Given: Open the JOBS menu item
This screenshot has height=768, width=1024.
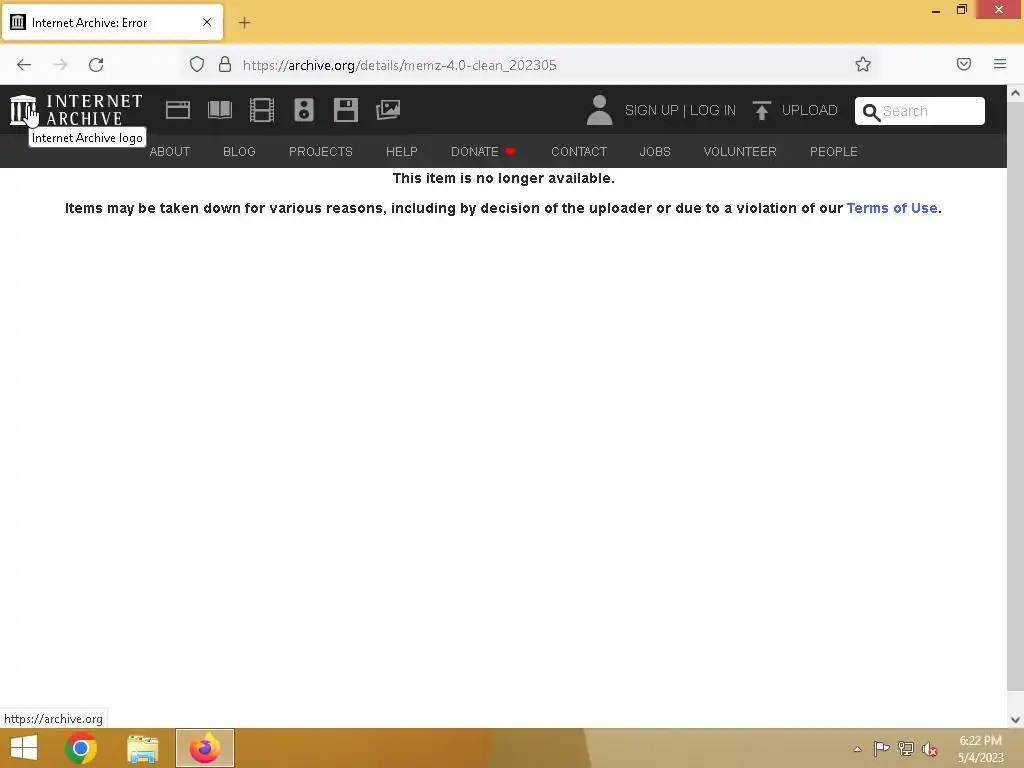Looking at the screenshot, I should pyautogui.click(x=655, y=152).
